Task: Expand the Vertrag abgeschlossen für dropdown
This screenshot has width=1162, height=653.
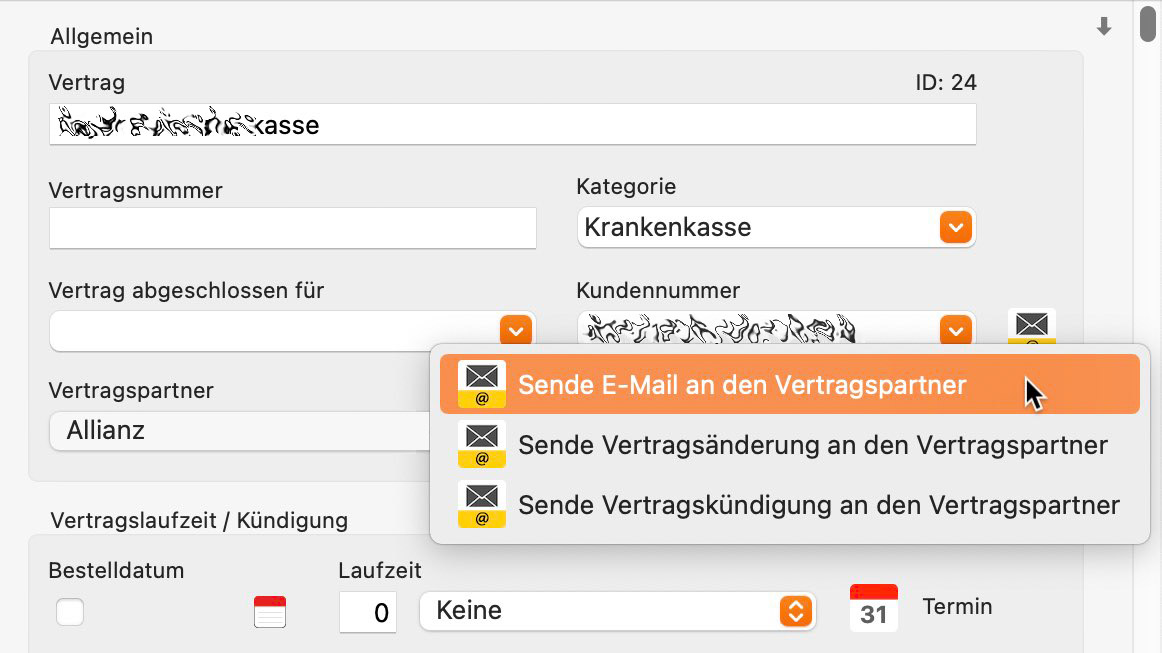Action: pyautogui.click(x=515, y=330)
